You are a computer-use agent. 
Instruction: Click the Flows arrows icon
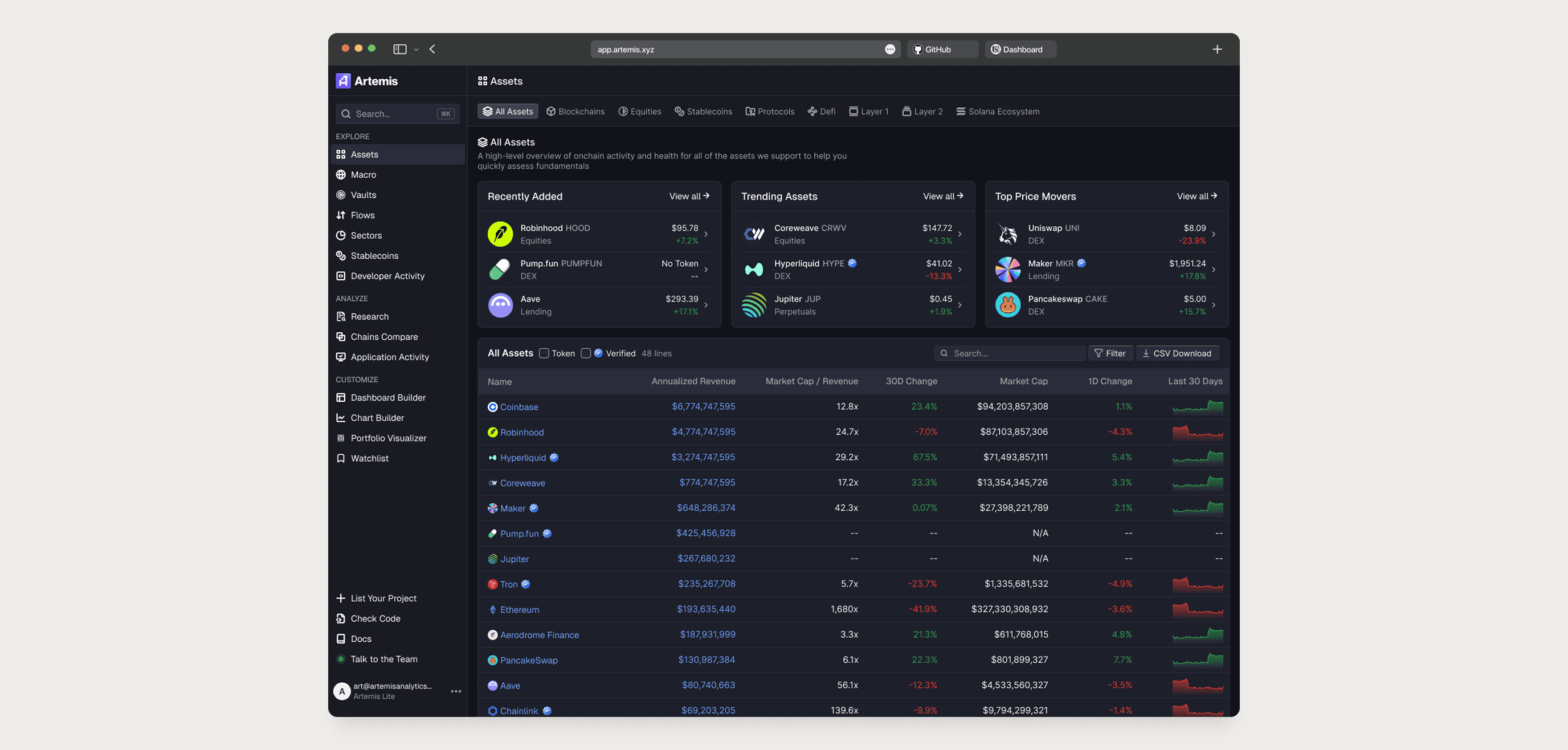(341, 215)
